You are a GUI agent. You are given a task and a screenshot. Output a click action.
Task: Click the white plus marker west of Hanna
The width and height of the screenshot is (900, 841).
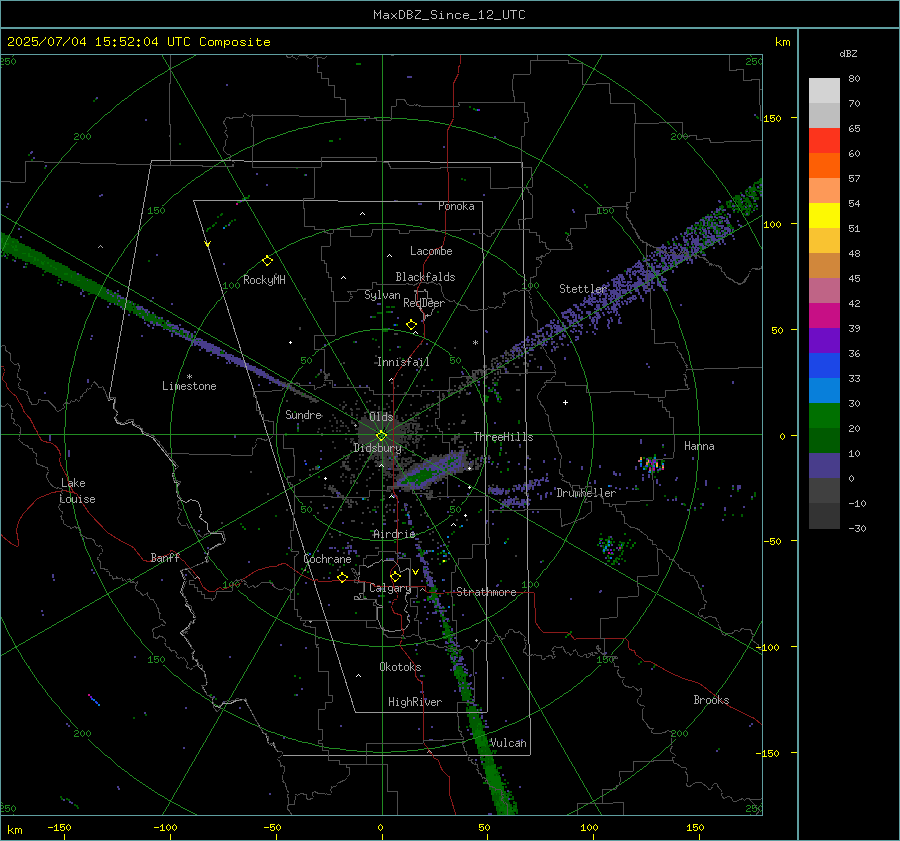[565, 402]
